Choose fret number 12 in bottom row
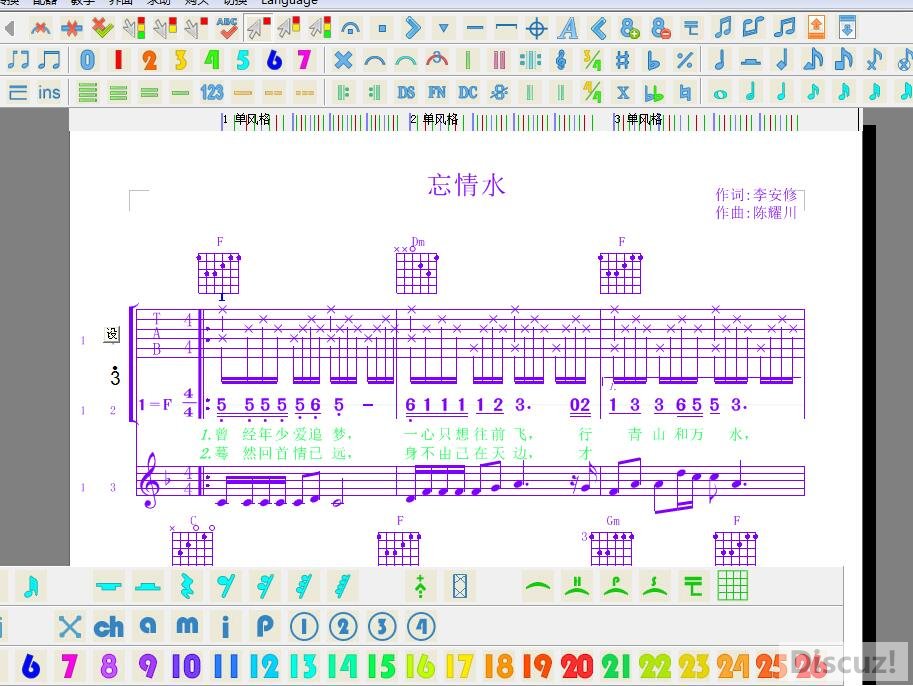This screenshot has width=913, height=686. pos(264,666)
